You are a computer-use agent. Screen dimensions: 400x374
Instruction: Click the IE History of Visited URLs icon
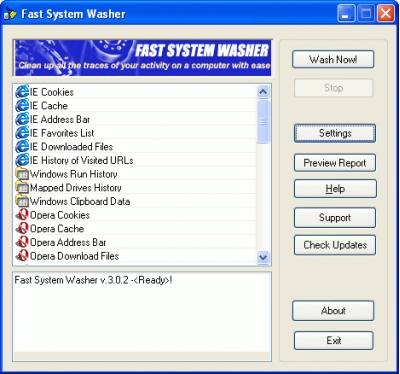point(22,160)
